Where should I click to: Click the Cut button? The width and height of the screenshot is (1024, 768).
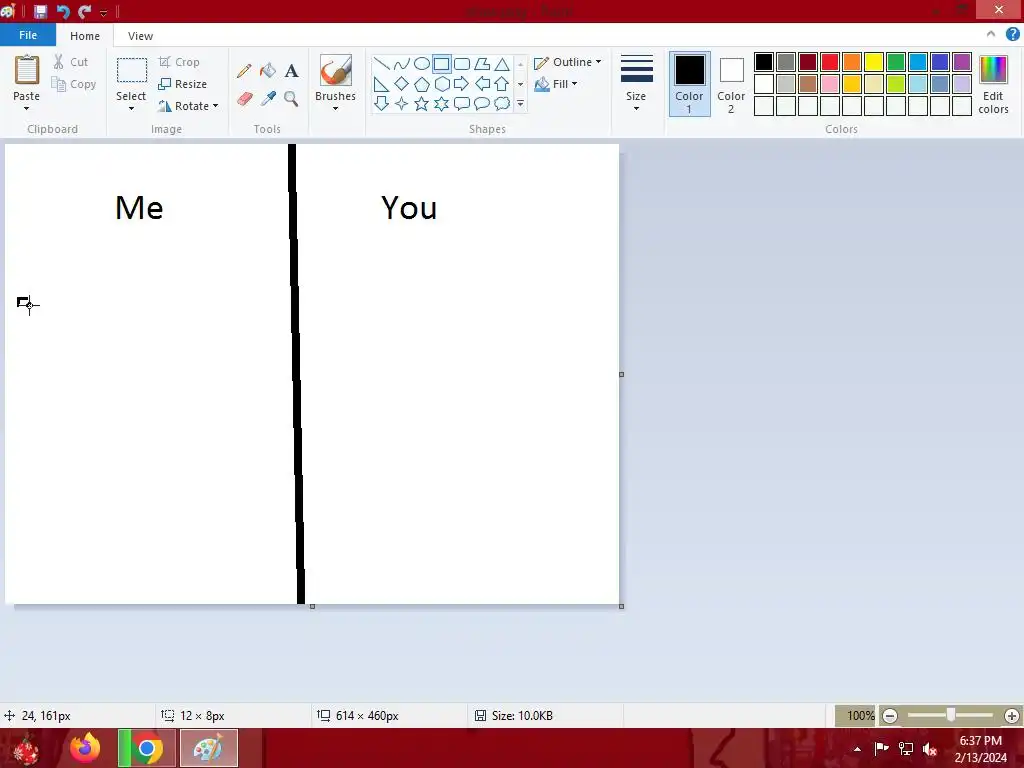coord(71,62)
